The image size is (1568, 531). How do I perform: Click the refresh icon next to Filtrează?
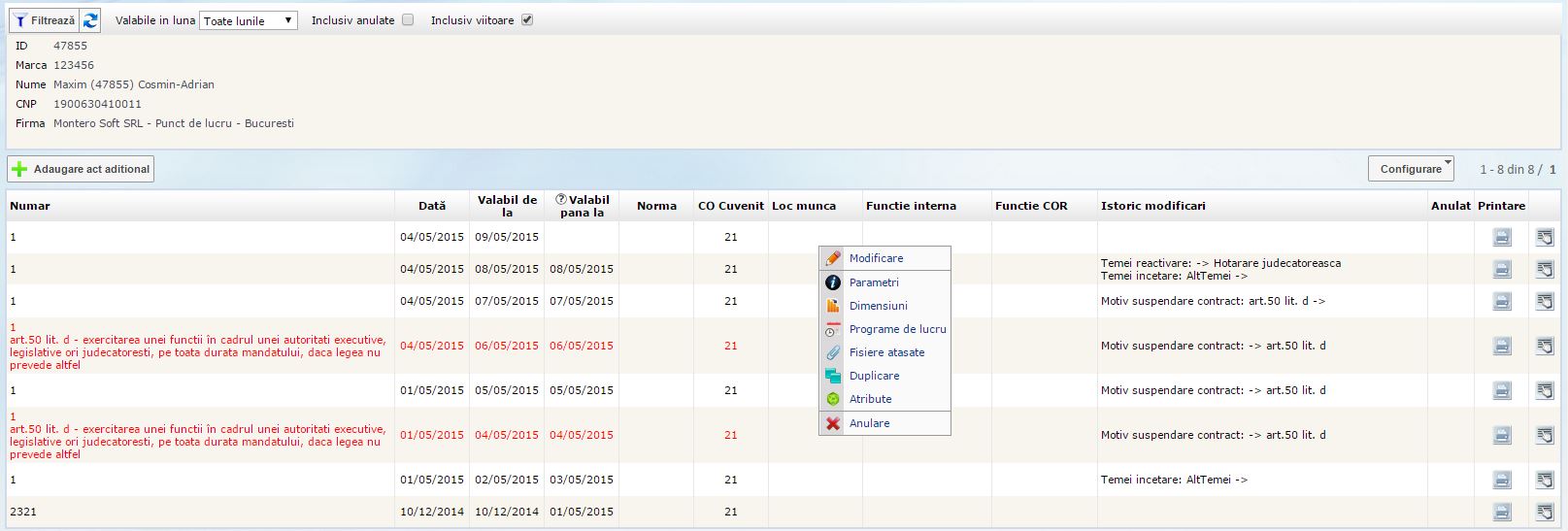pyautogui.click(x=90, y=20)
